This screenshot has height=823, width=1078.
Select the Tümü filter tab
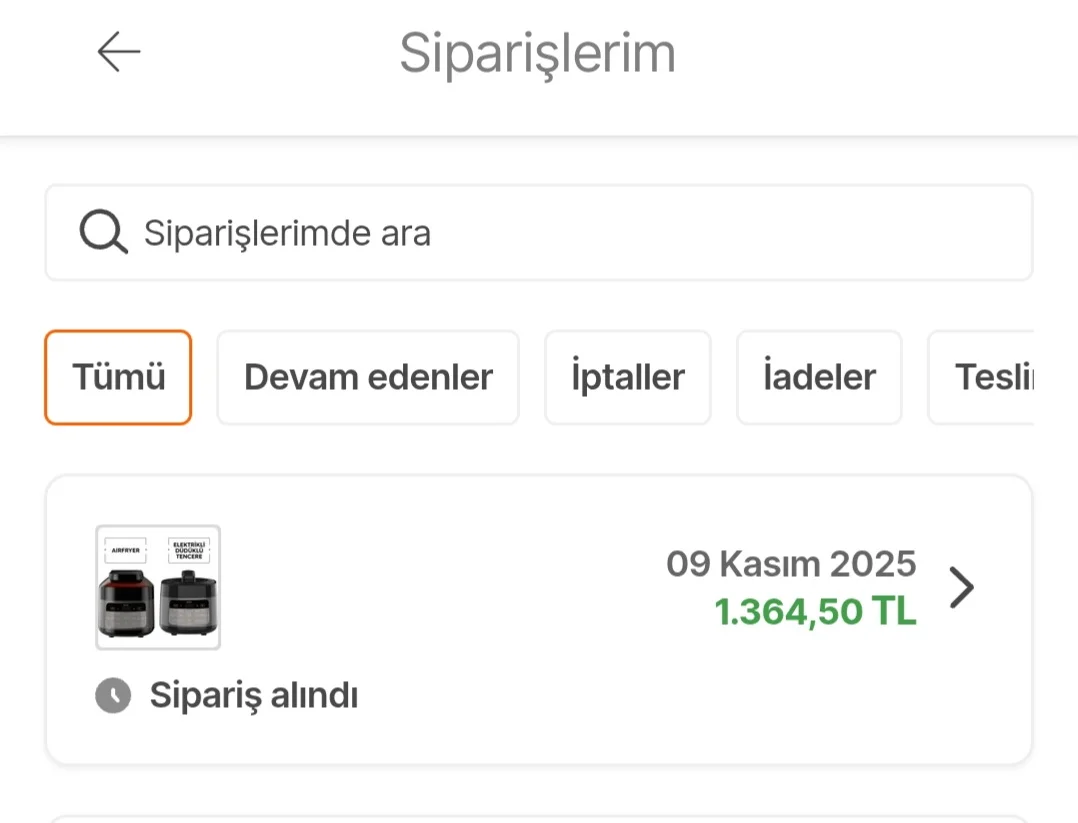[x=118, y=377]
